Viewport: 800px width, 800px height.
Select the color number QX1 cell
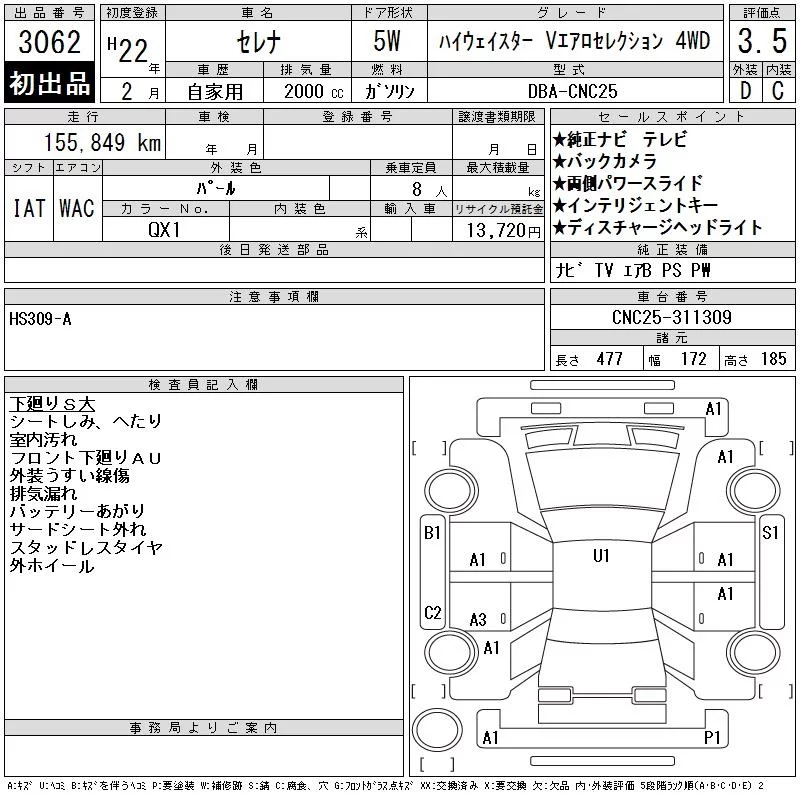[166, 229]
